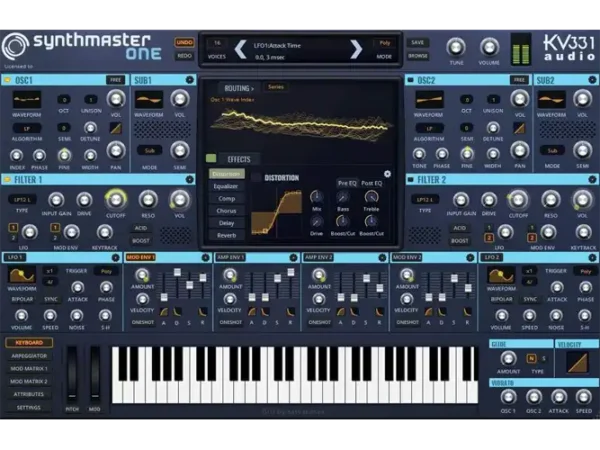Open the Filter 1 options circle icon

(189, 179)
